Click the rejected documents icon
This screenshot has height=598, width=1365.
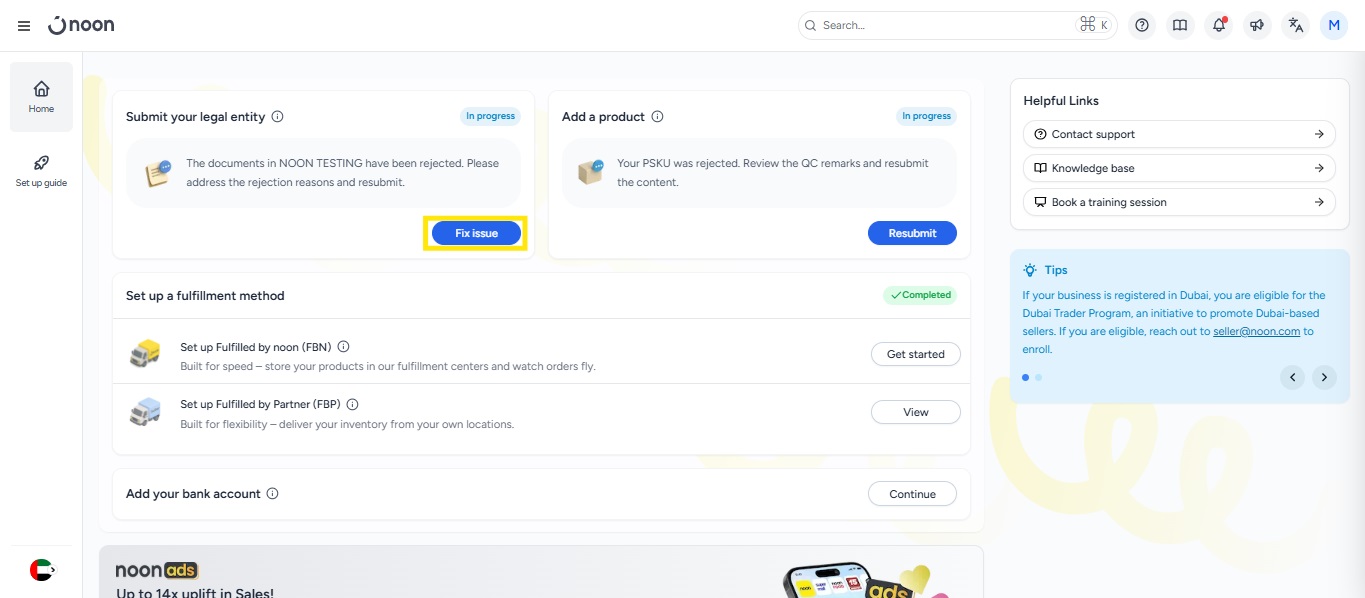(x=157, y=173)
